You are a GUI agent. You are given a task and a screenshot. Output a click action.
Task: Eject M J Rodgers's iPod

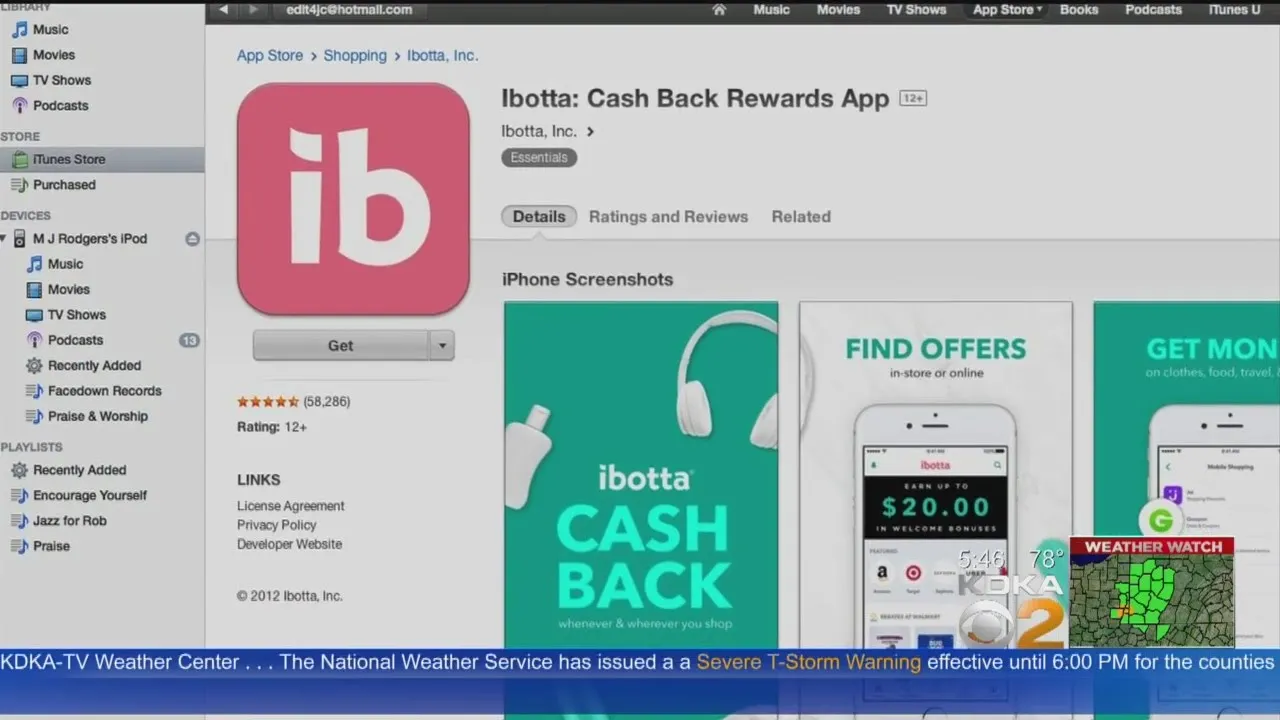pyautogui.click(x=193, y=239)
